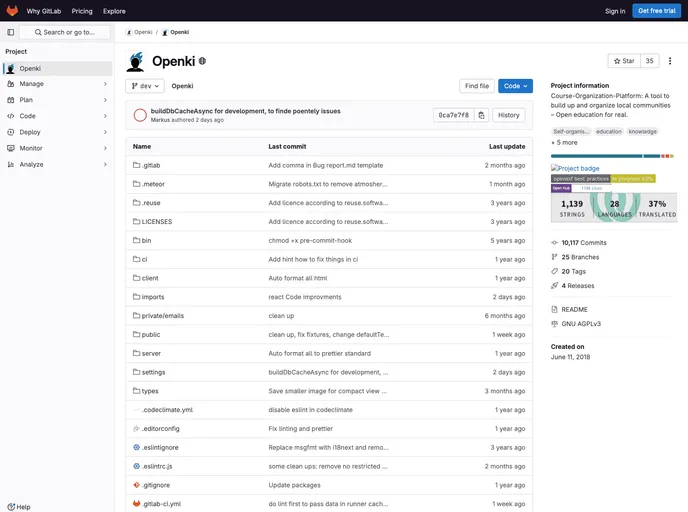The height and width of the screenshot is (512, 688).
Task: Expand the Deploy sidebar section
Action: click(105, 132)
